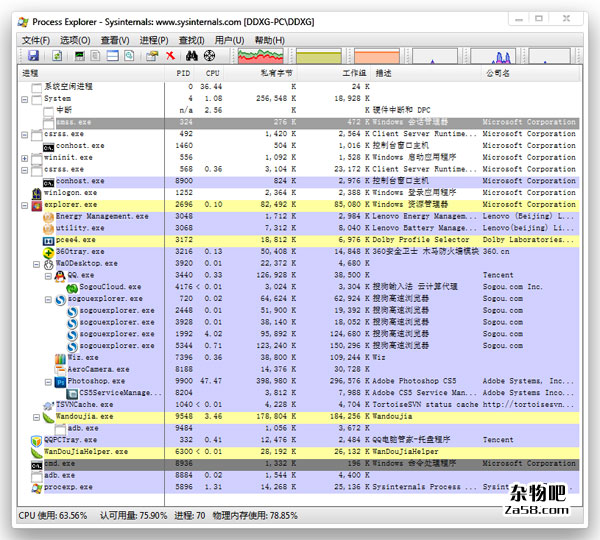Expand the wininit.exe tree node

24,158
